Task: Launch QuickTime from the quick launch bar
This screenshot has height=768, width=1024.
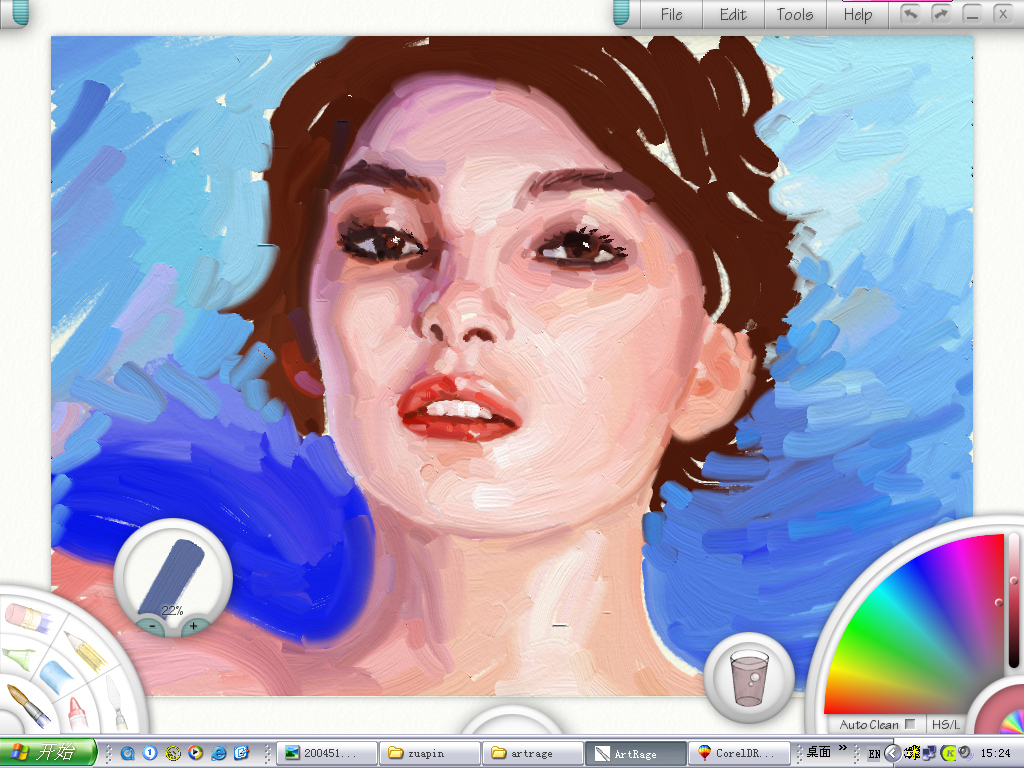Action: 127,753
